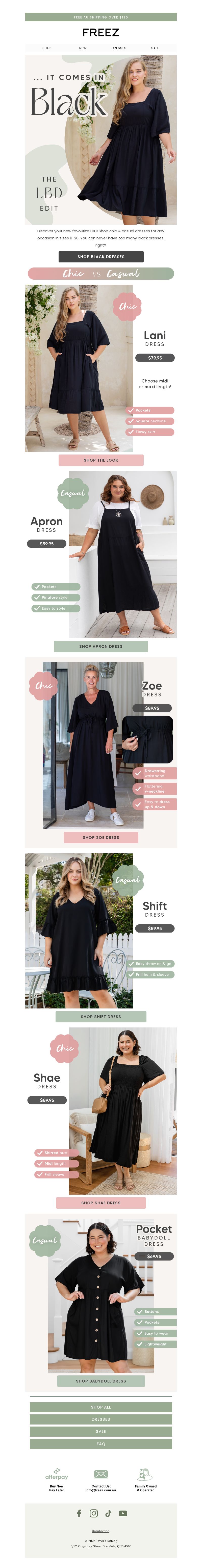The image size is (202, 1568).
Task: Open the SHOP navigation item
Action: [47, 48]
